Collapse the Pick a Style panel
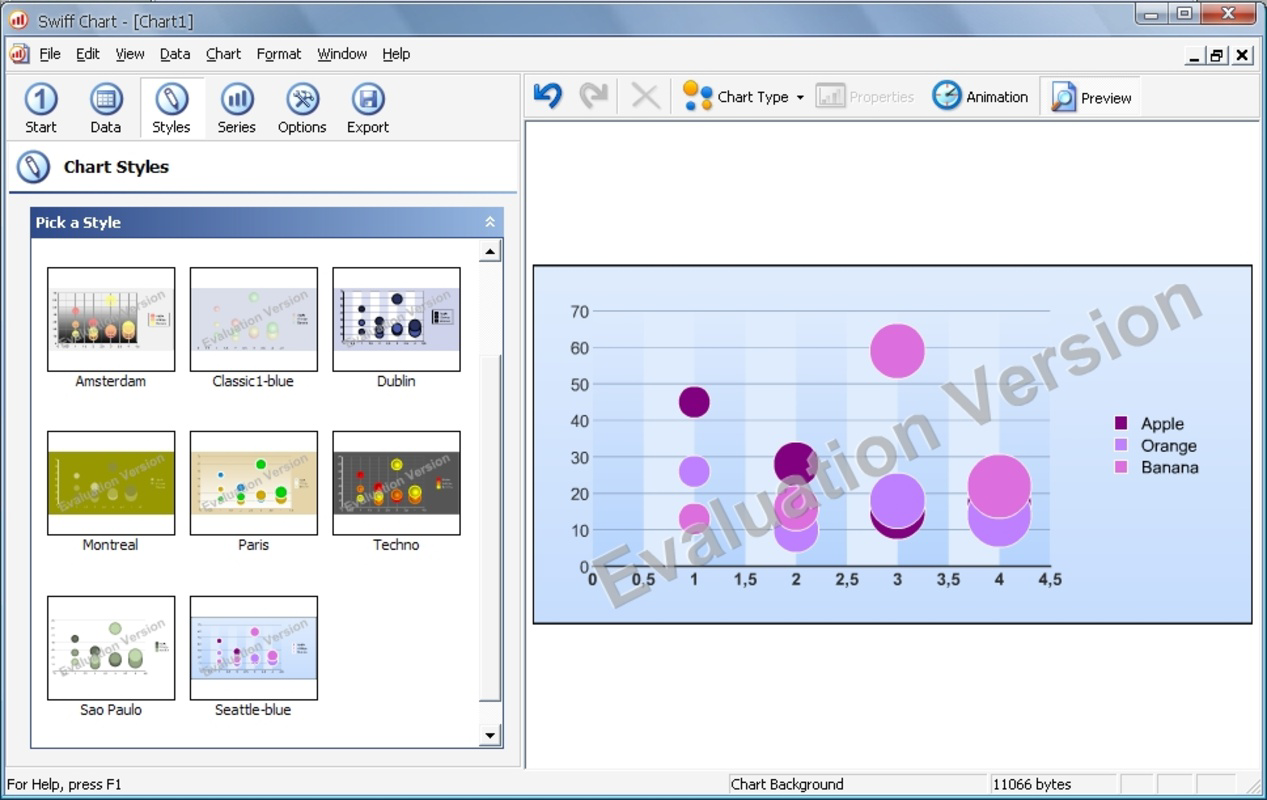The image size is (1267, 800). [x=490, y=222]
